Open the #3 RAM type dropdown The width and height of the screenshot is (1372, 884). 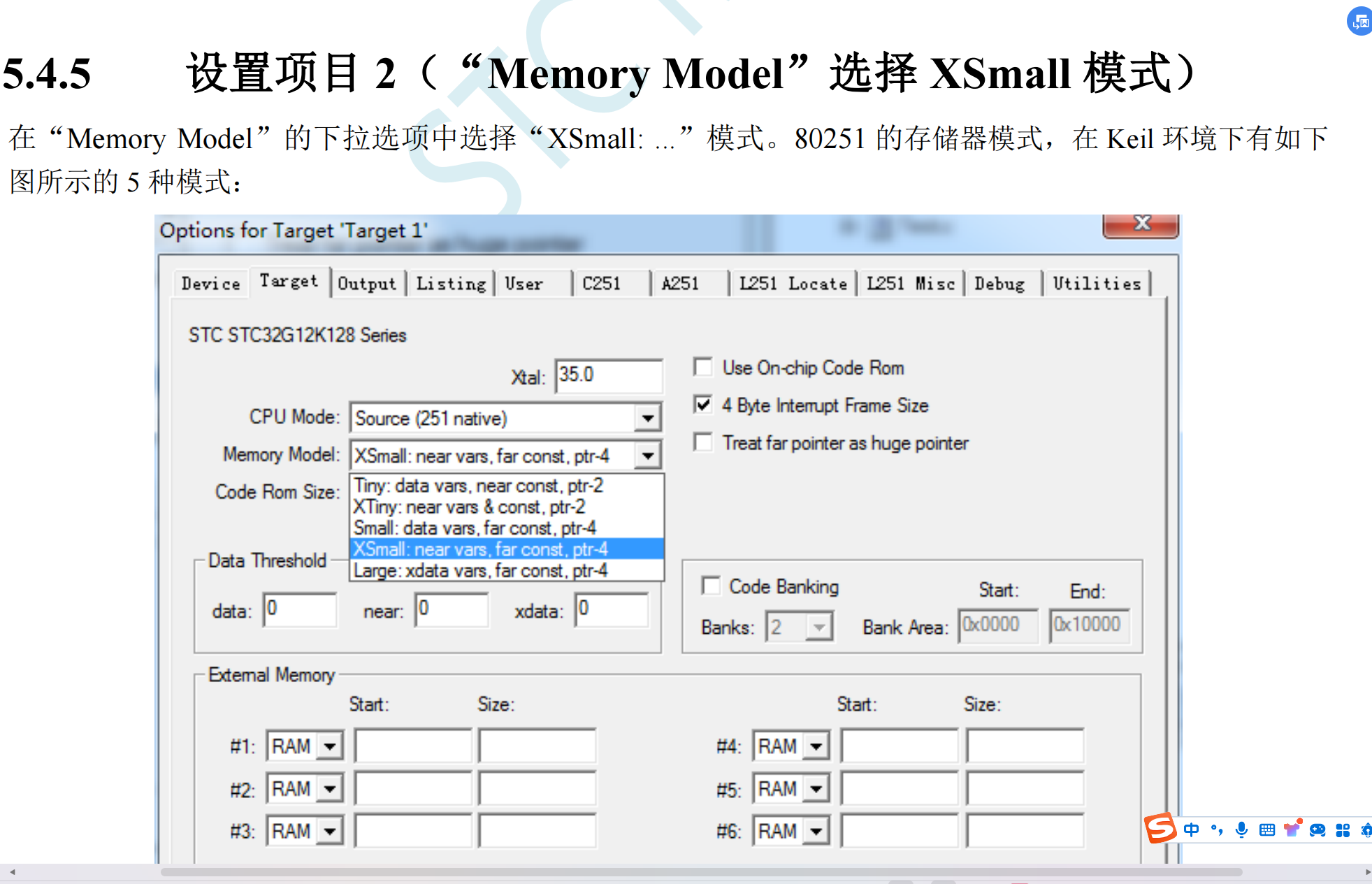pos(329,832)
